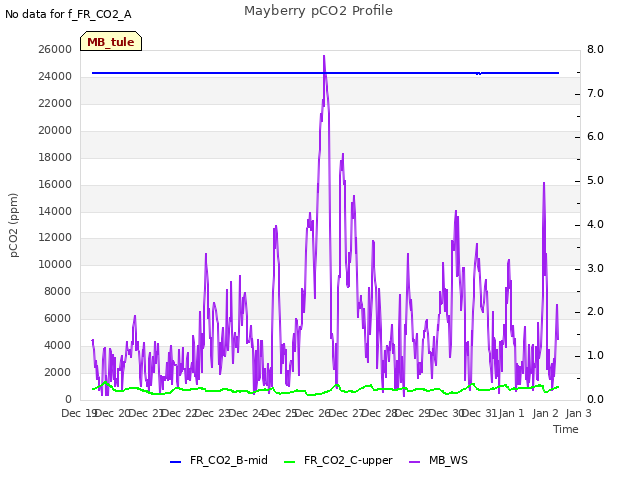Click the 1.0 tick on right axis

pyautogui.click(x=595, y=356)
